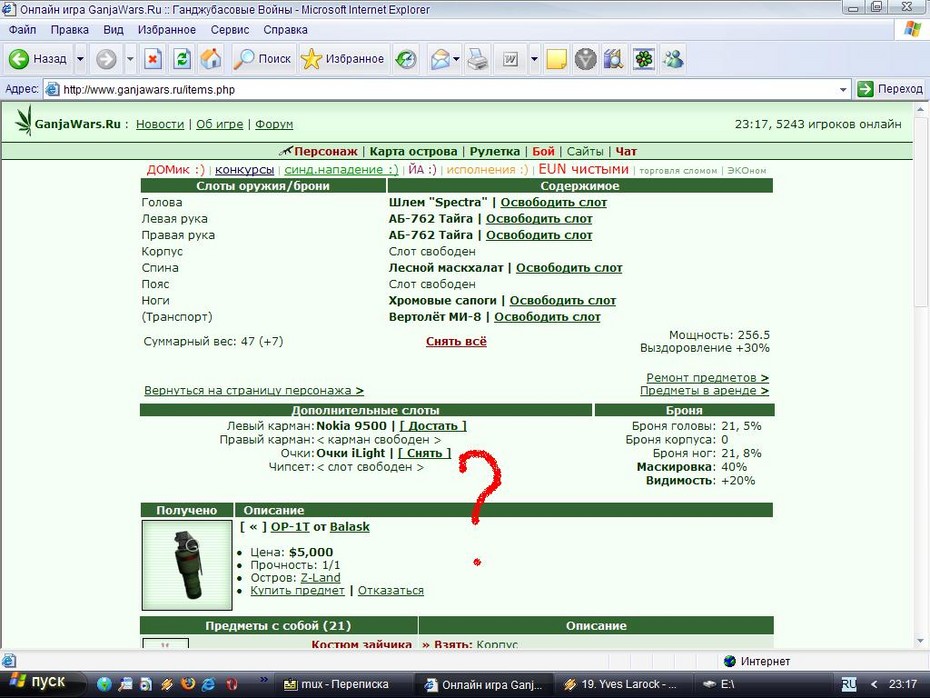Click the Снять всё link
The height and width of the screenshot is (698, 930).
pos(456,342)
